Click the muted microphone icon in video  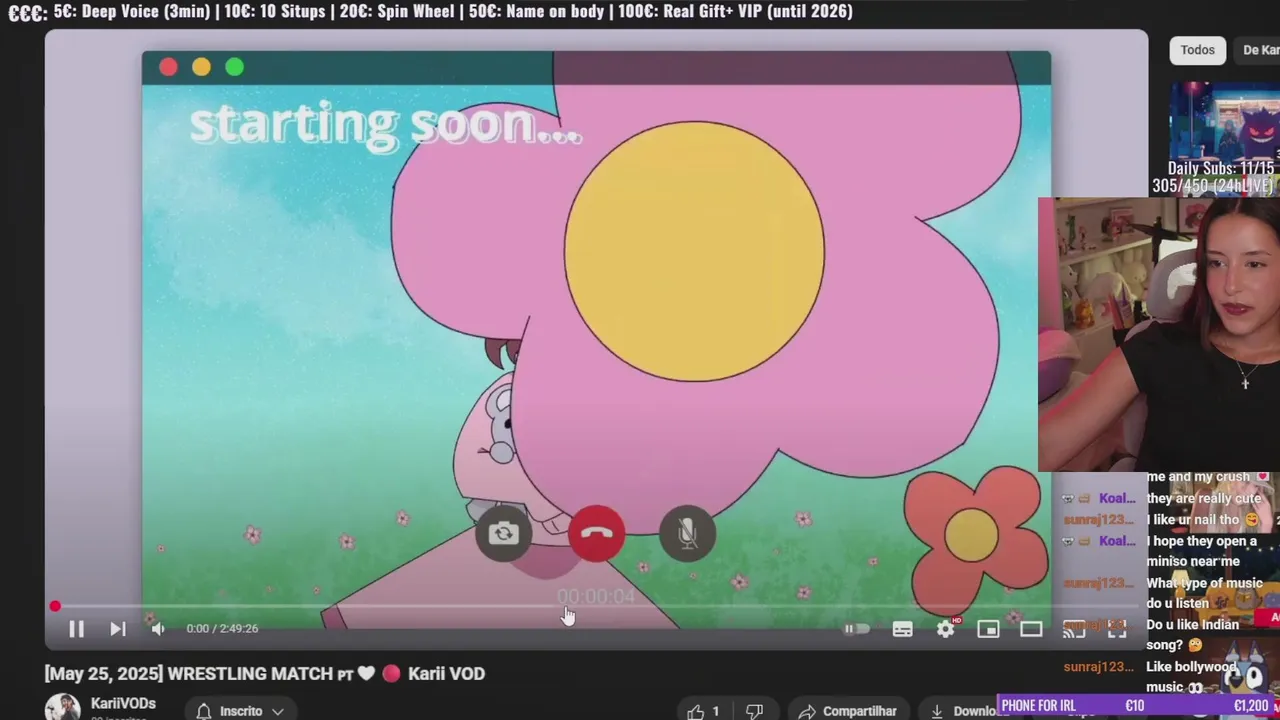pos(688,533)
